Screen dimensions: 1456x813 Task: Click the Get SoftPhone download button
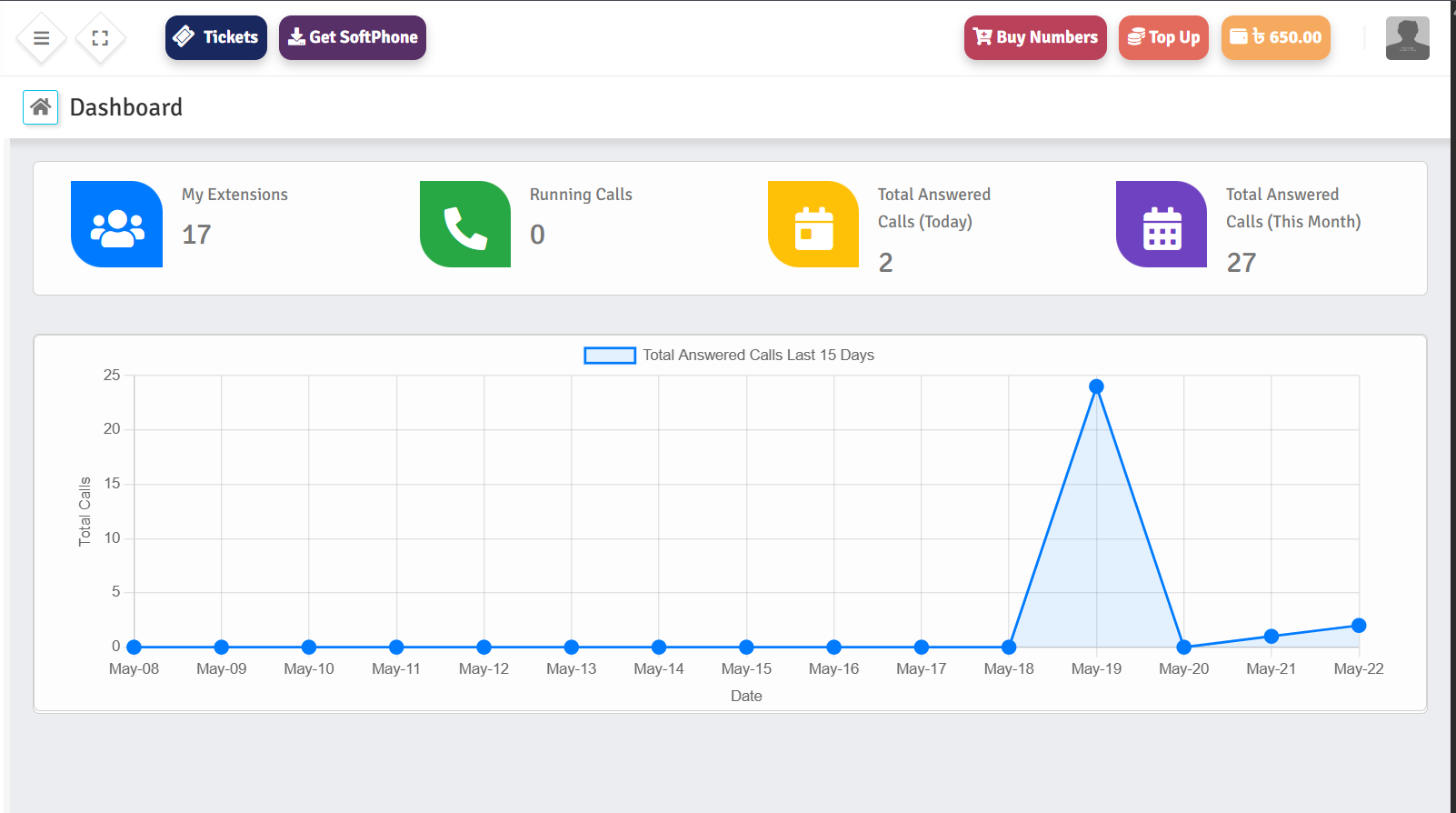(353, 37)
